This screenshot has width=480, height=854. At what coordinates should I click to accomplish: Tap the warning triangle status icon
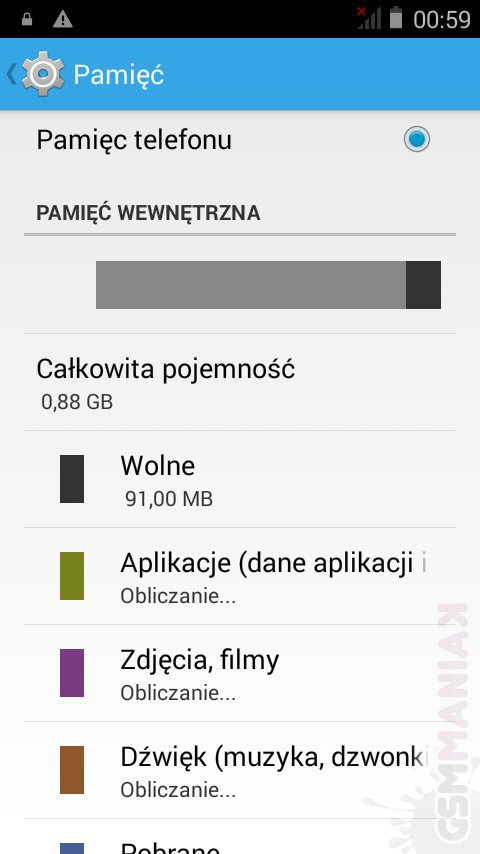click(x=63, y=20)
